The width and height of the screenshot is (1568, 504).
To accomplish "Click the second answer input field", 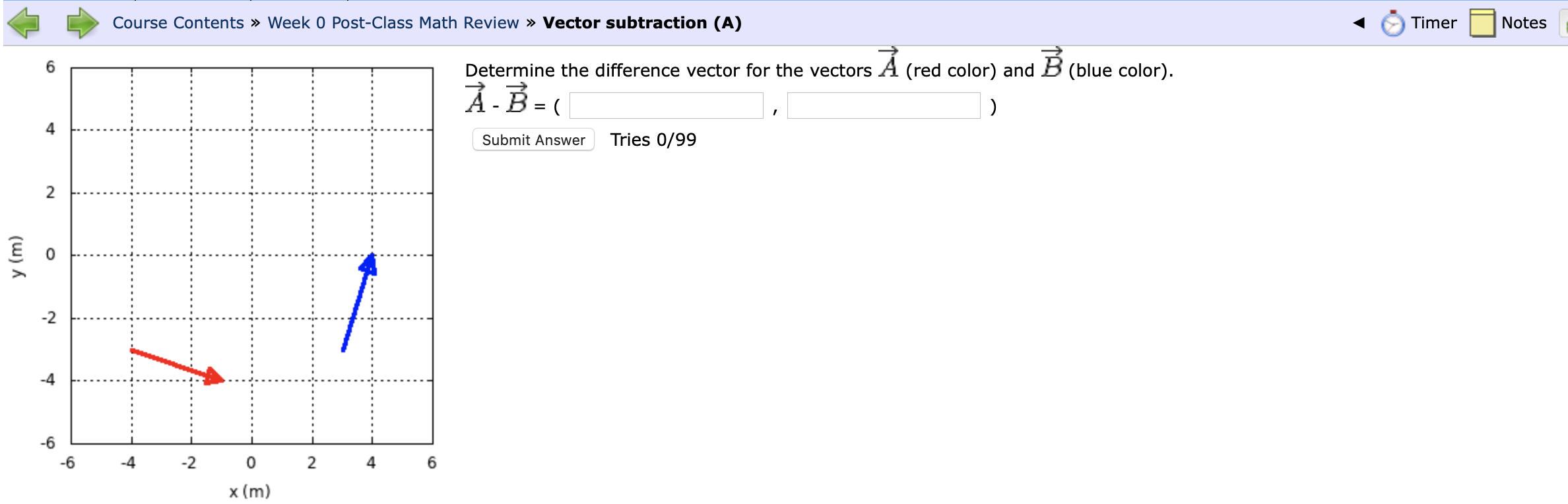I will 884,106.
